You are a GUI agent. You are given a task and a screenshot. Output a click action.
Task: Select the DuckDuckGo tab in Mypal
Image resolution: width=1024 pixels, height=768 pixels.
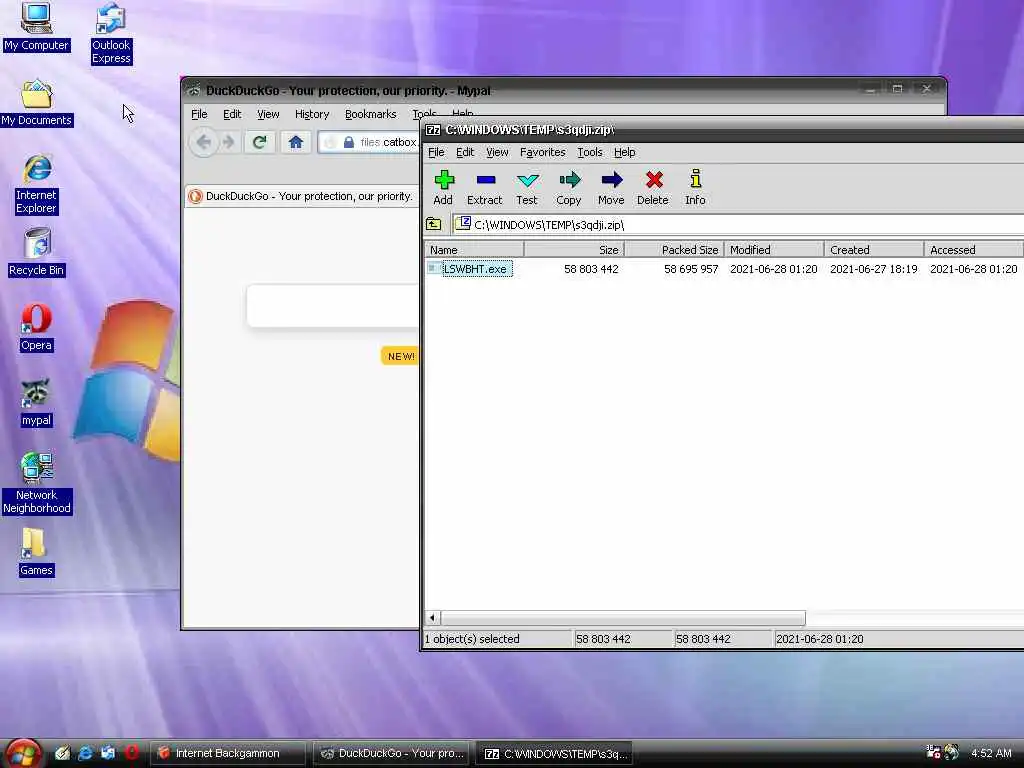click(x=302, y=196)
